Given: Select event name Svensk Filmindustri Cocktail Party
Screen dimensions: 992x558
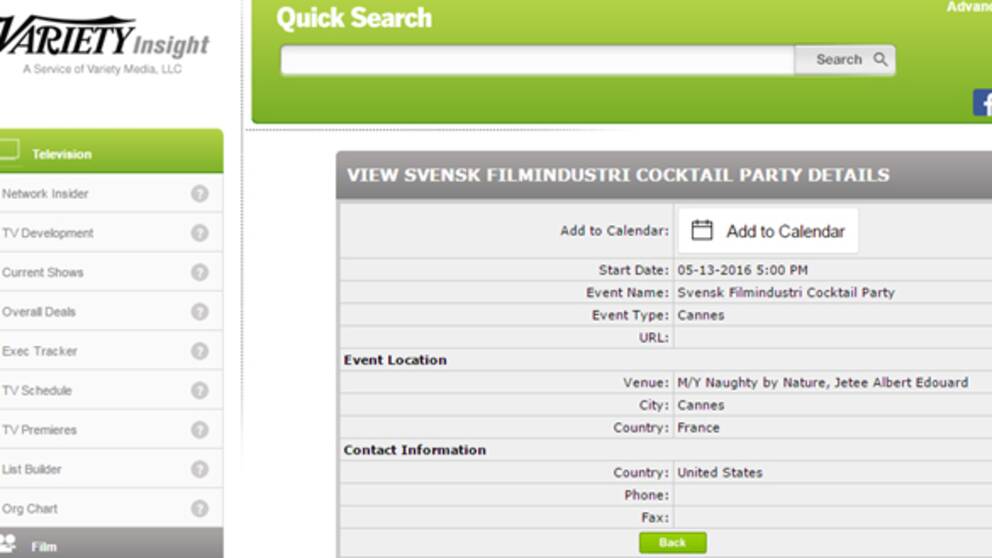Looking at the screenshot, I should click(786, 292).
